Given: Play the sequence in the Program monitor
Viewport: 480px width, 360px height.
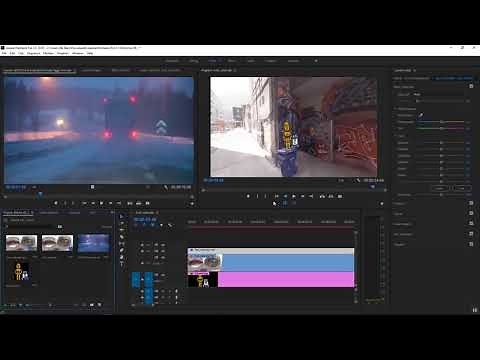Looking at the screenshot, I should (294, 196).
